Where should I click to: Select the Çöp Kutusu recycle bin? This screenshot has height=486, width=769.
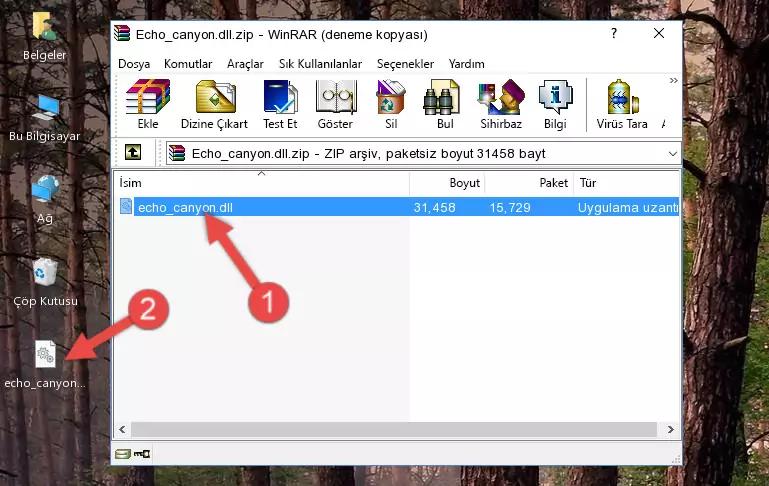point(45,283)
